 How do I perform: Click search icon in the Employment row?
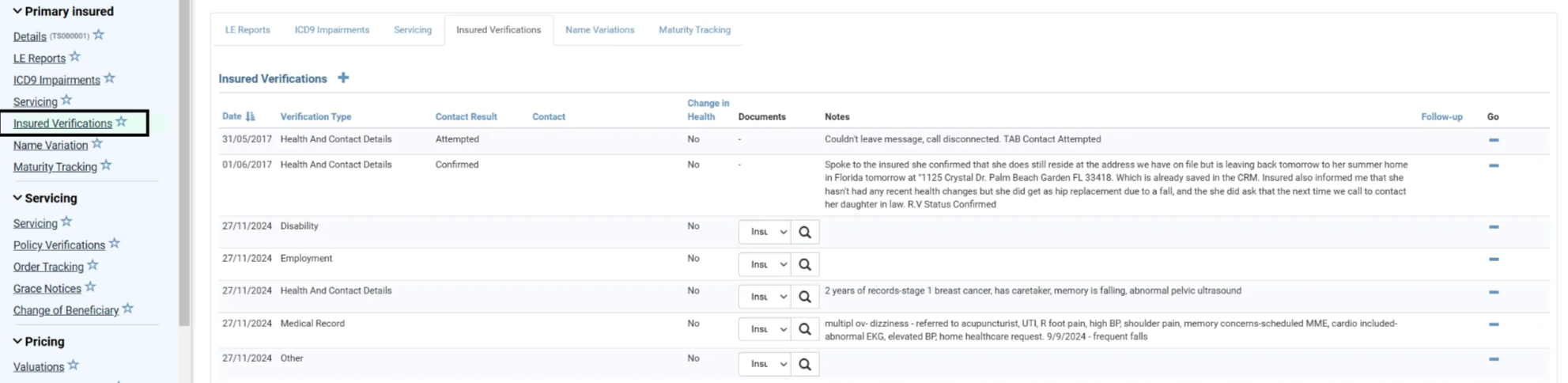click(x=805, y=265)
